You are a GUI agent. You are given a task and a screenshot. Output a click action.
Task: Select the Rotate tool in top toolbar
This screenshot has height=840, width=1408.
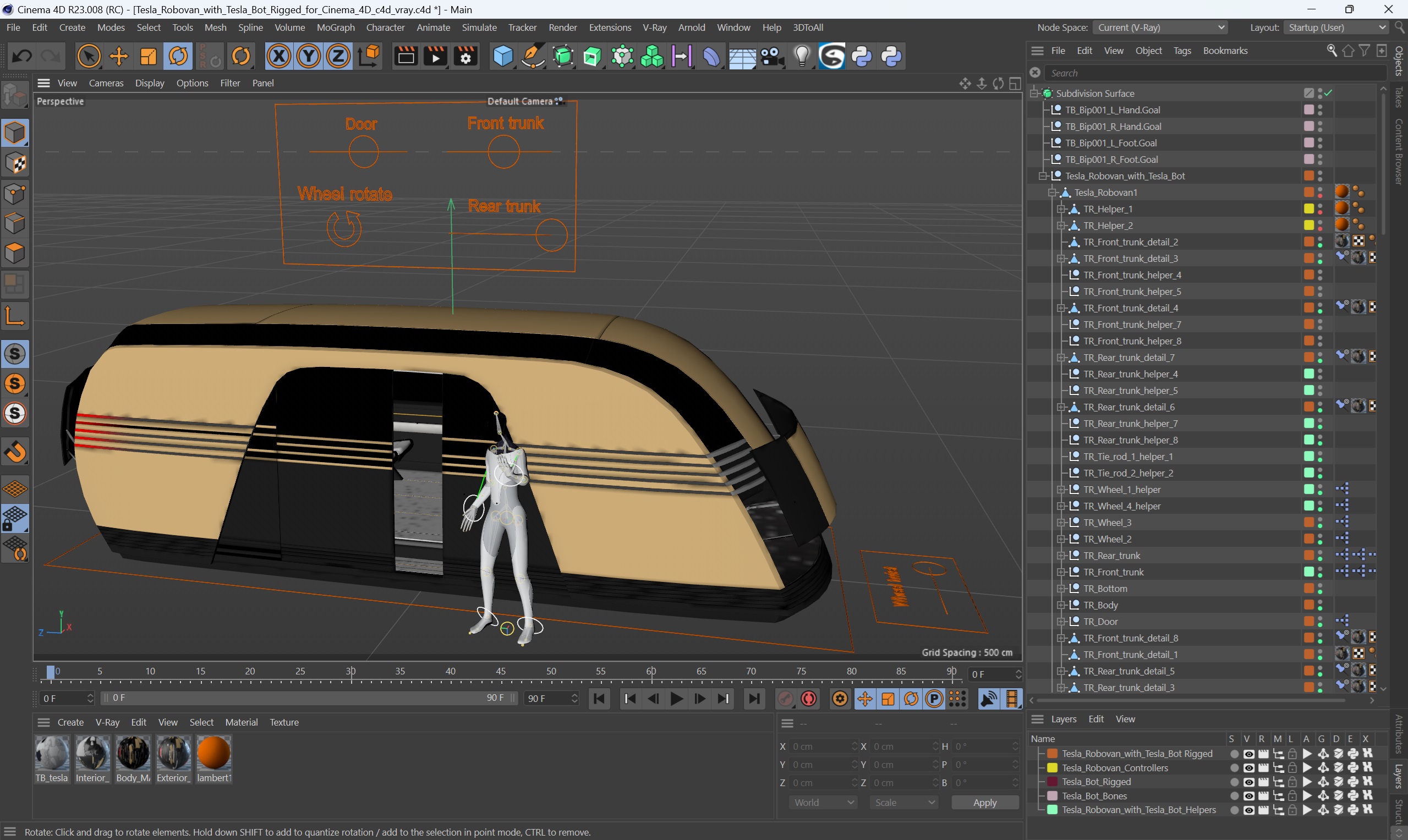pos(178,56)
